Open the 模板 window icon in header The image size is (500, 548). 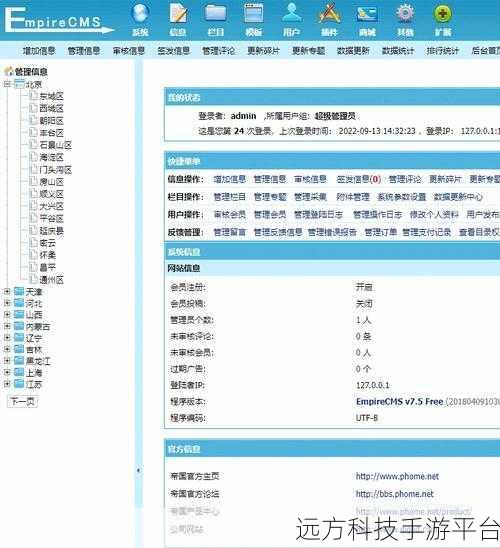coord(254,14)
